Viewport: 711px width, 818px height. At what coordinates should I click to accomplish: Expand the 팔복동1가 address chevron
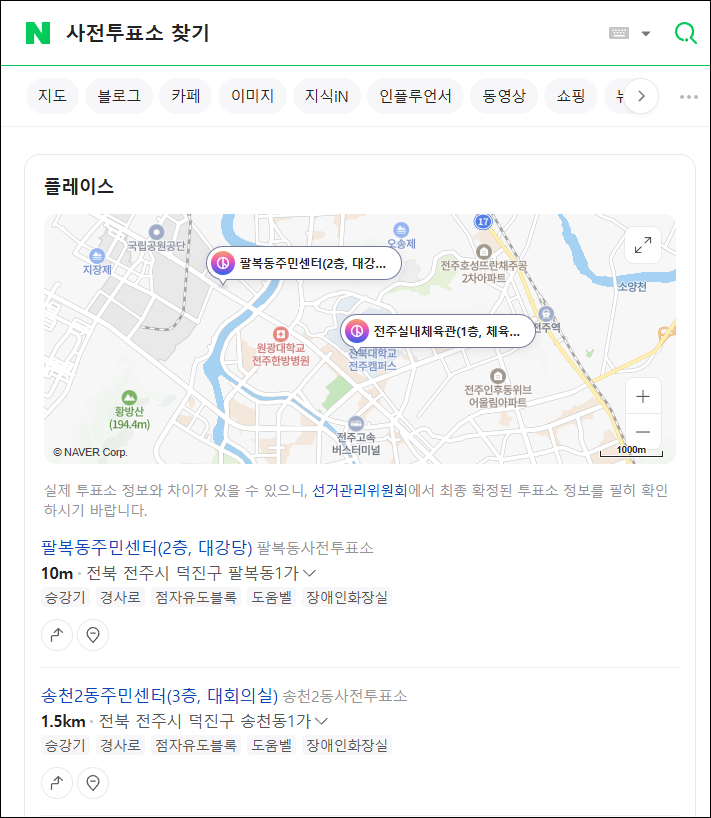pos(309,573)
